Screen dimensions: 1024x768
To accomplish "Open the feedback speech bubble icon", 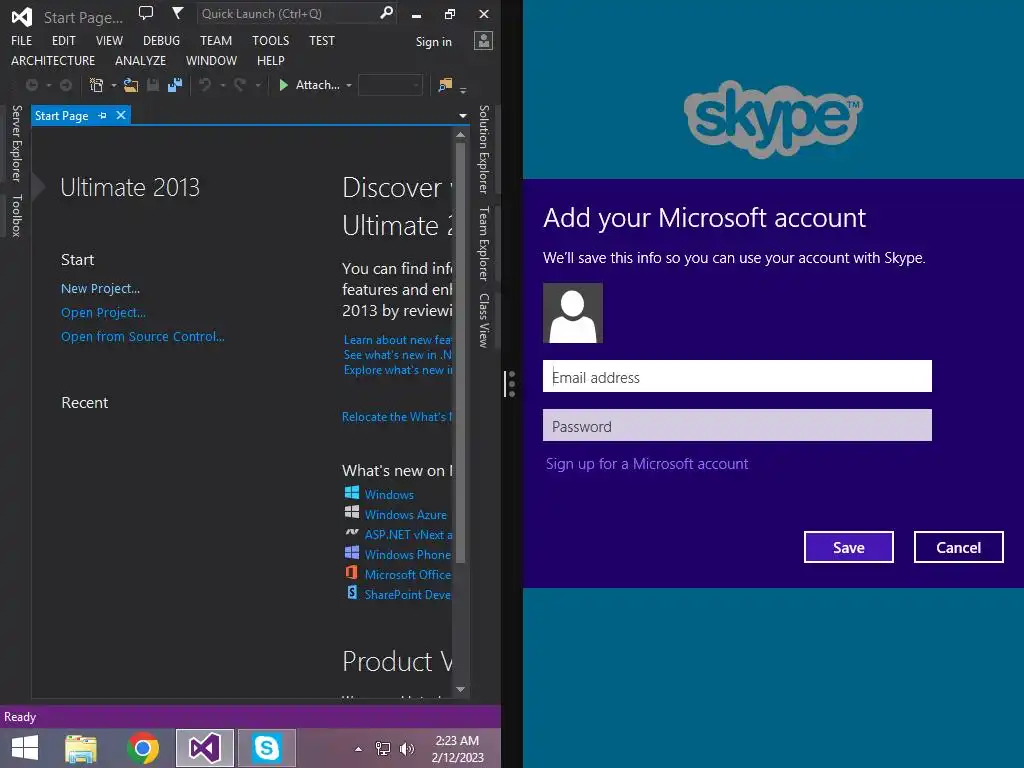I will [x=146, y=13].
